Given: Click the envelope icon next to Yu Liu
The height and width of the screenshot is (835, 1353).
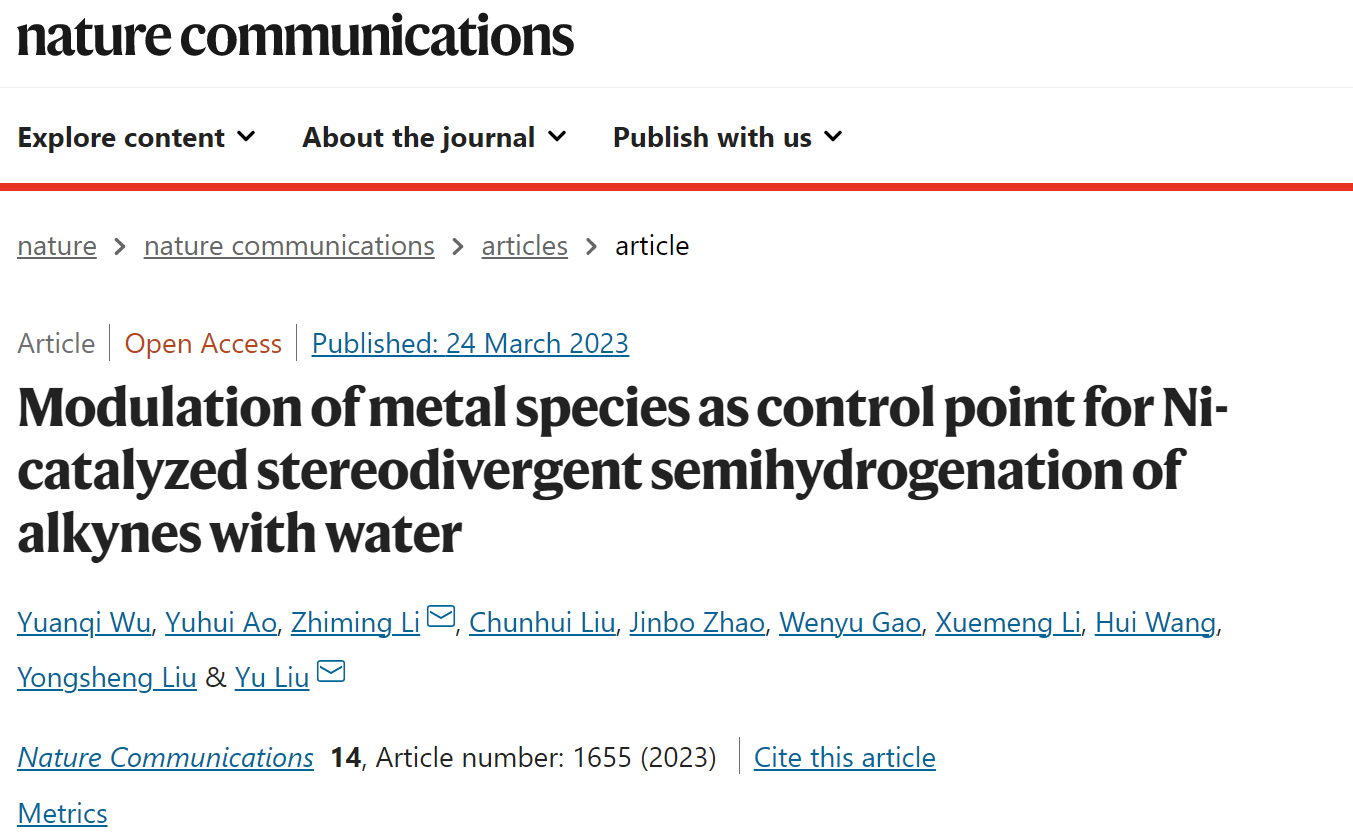Looking at the screenshot, I should 331,672.
